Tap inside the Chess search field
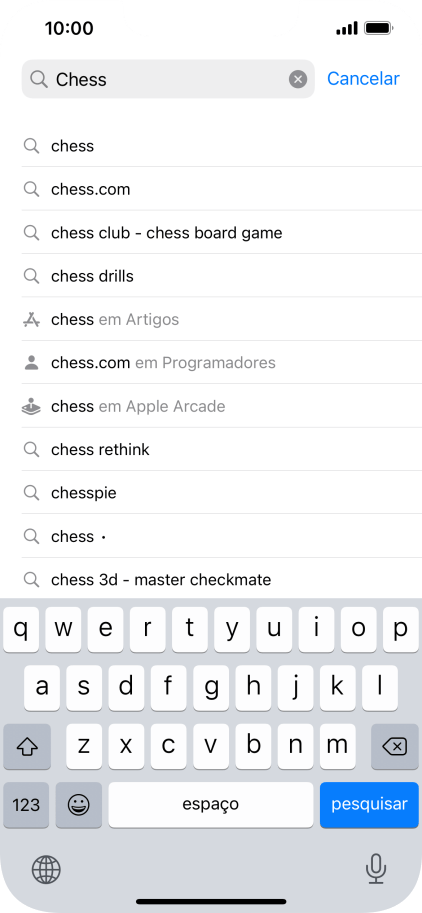422x913 pixels. point(168,79)
